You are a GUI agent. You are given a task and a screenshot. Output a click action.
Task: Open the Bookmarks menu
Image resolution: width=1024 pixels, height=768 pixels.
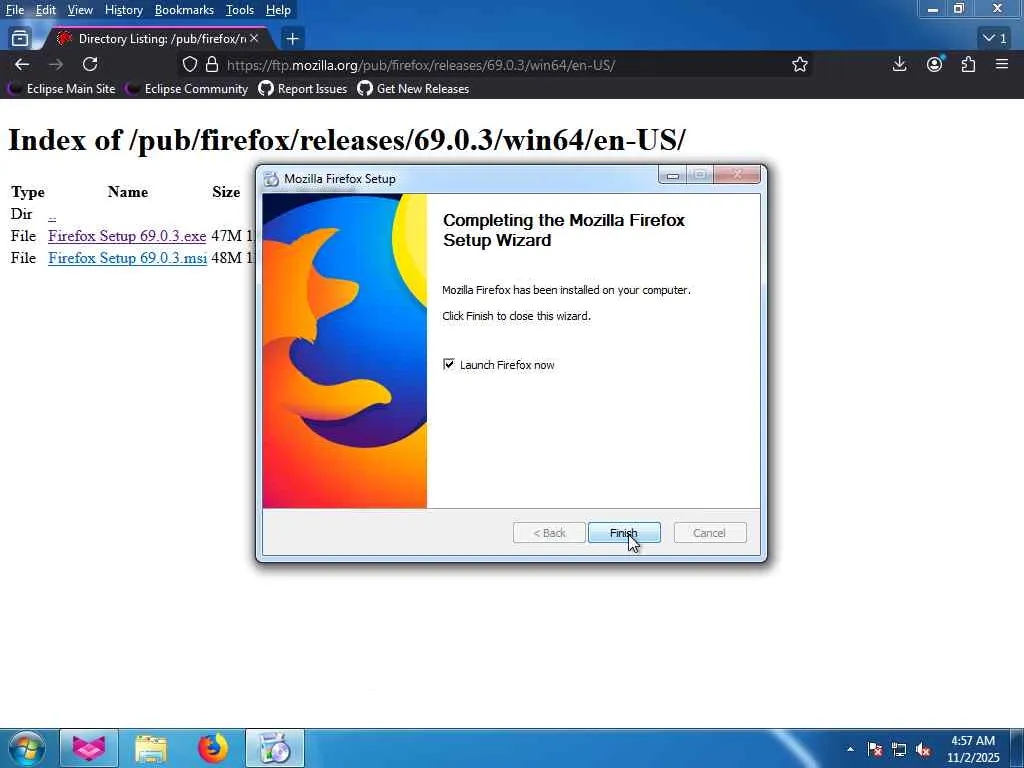click(184, 10)
